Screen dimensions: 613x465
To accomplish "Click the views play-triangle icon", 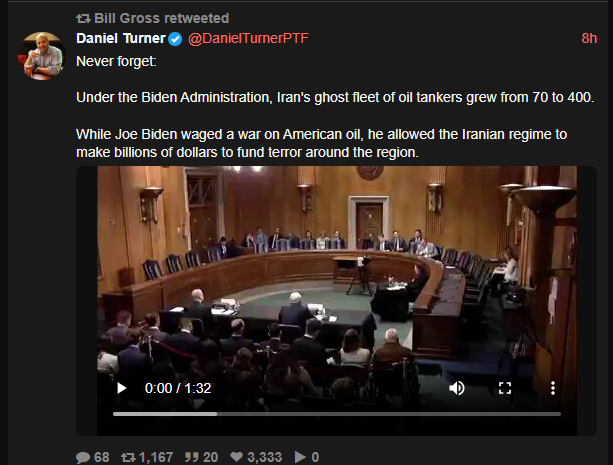I will [300, 457].
